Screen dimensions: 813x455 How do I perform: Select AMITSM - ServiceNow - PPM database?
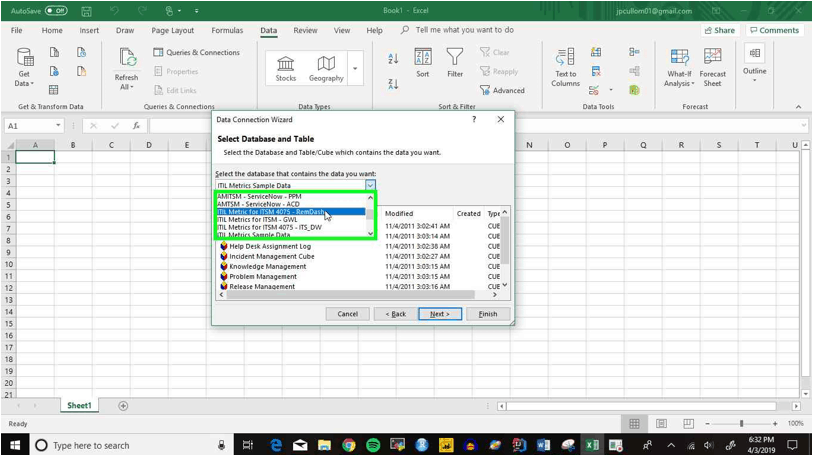point(291,196)
